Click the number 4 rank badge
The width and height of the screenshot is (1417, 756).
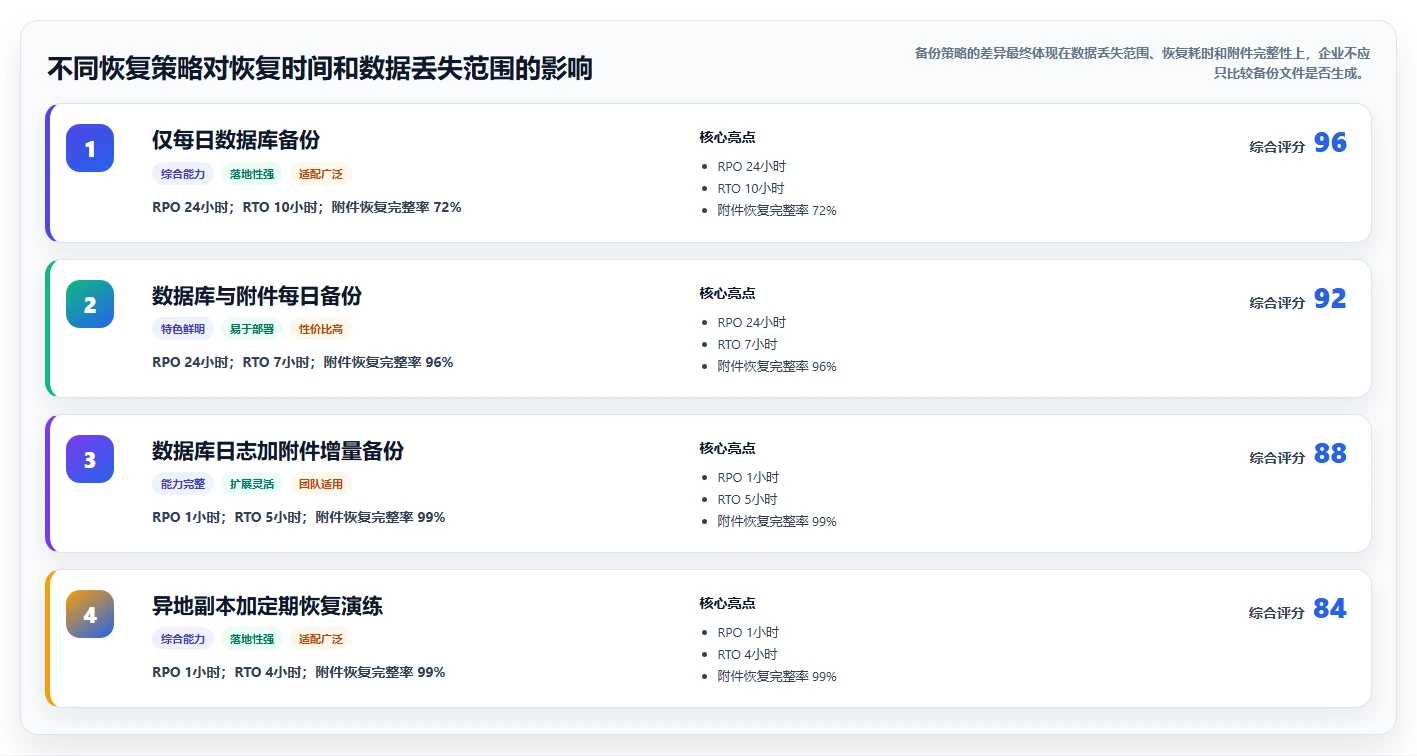click(90, 614)
